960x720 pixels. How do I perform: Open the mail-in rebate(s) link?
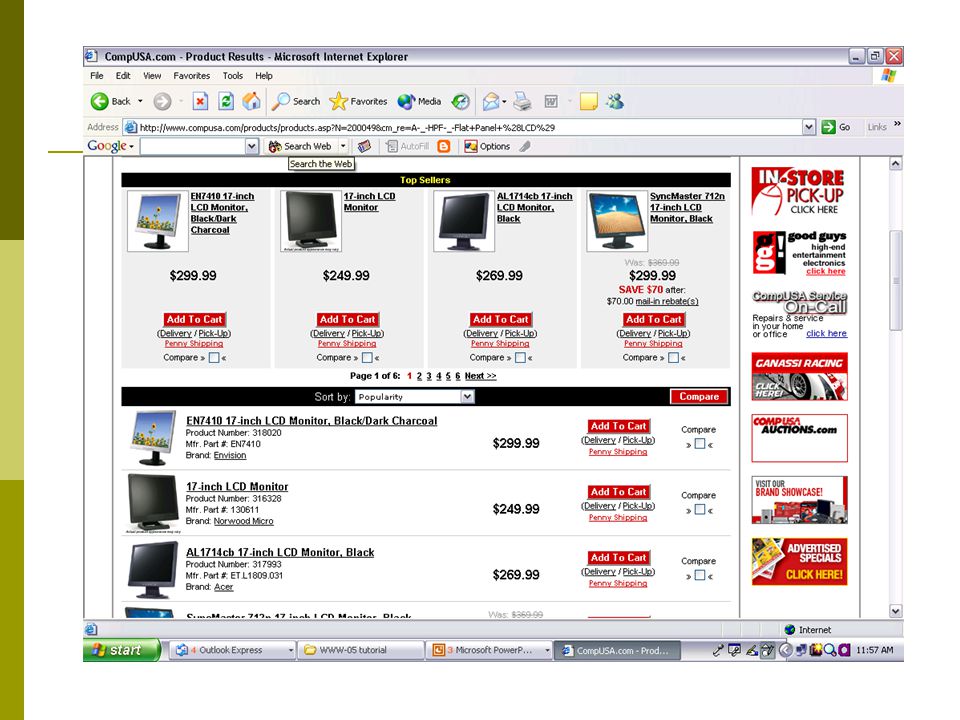pos(667,301)
